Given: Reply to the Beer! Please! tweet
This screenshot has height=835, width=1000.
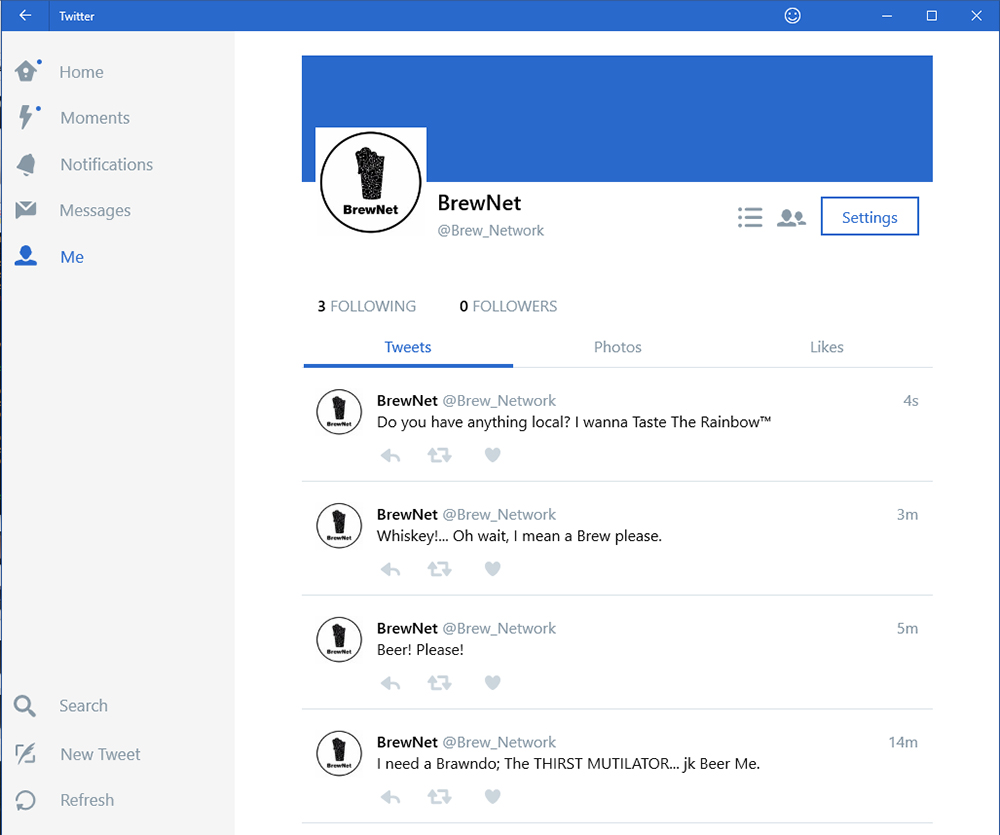Looking at the screenshot, I should 390,683.
